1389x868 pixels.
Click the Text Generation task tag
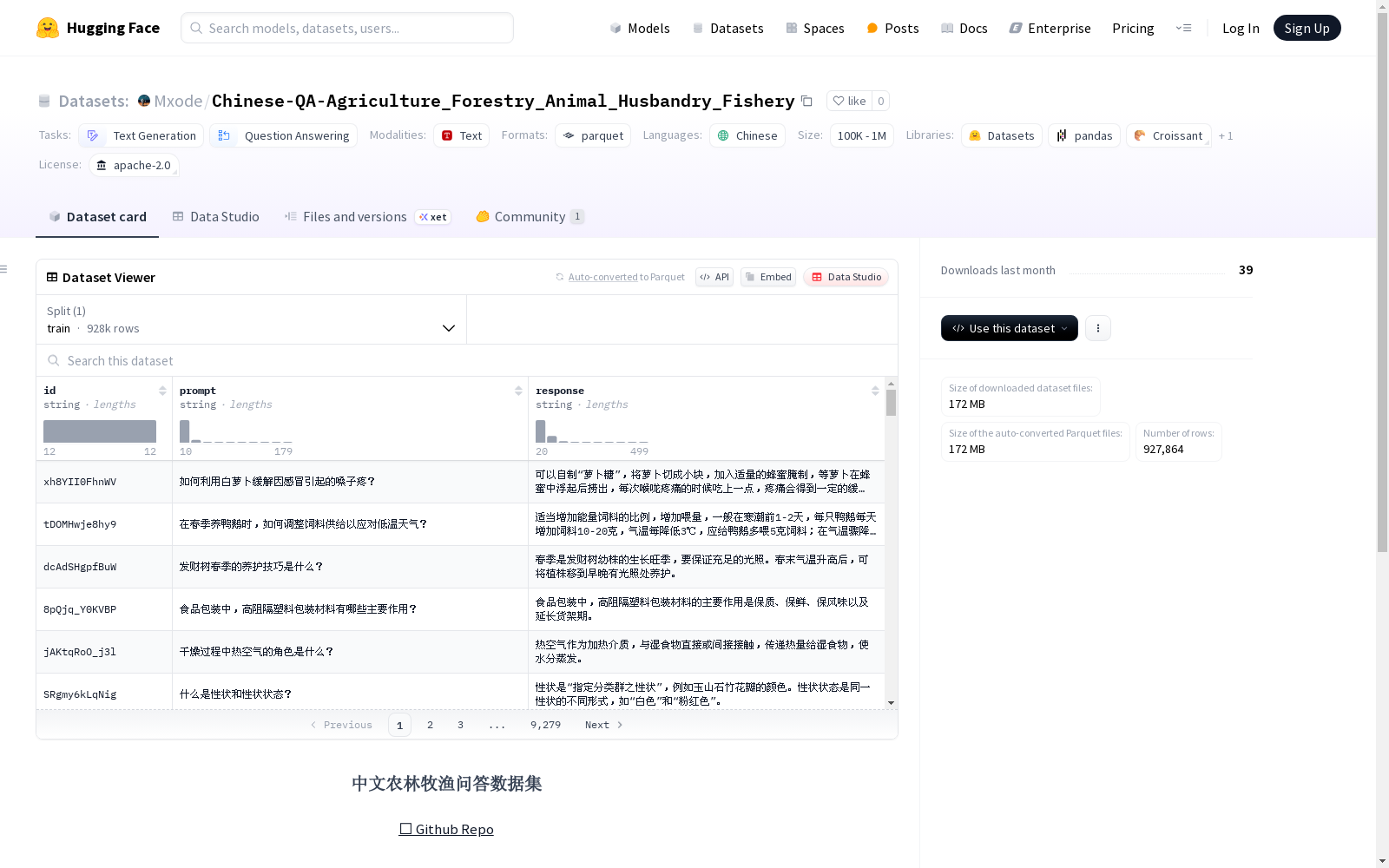pyautogui.click(x=142, y=135)
